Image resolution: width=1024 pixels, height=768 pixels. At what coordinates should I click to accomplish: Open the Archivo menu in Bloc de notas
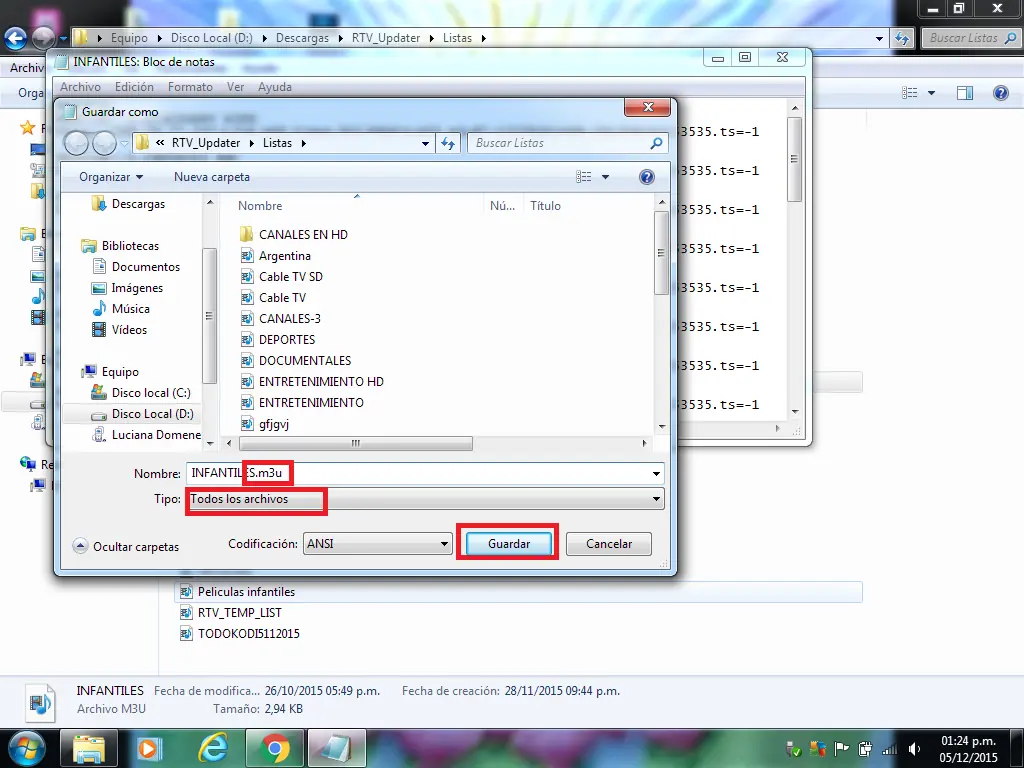coord(80,87)
